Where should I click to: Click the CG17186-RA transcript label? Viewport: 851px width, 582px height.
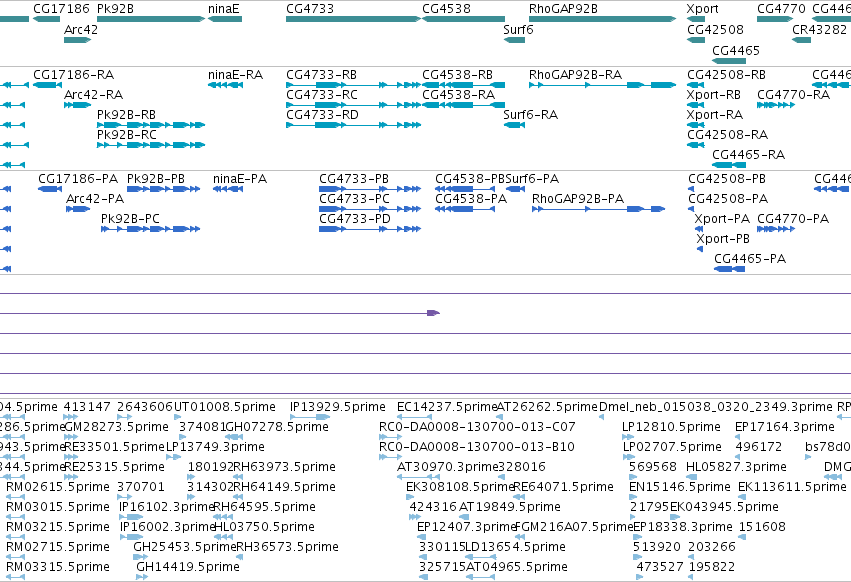pyautogui.click(x=73, y=74)
